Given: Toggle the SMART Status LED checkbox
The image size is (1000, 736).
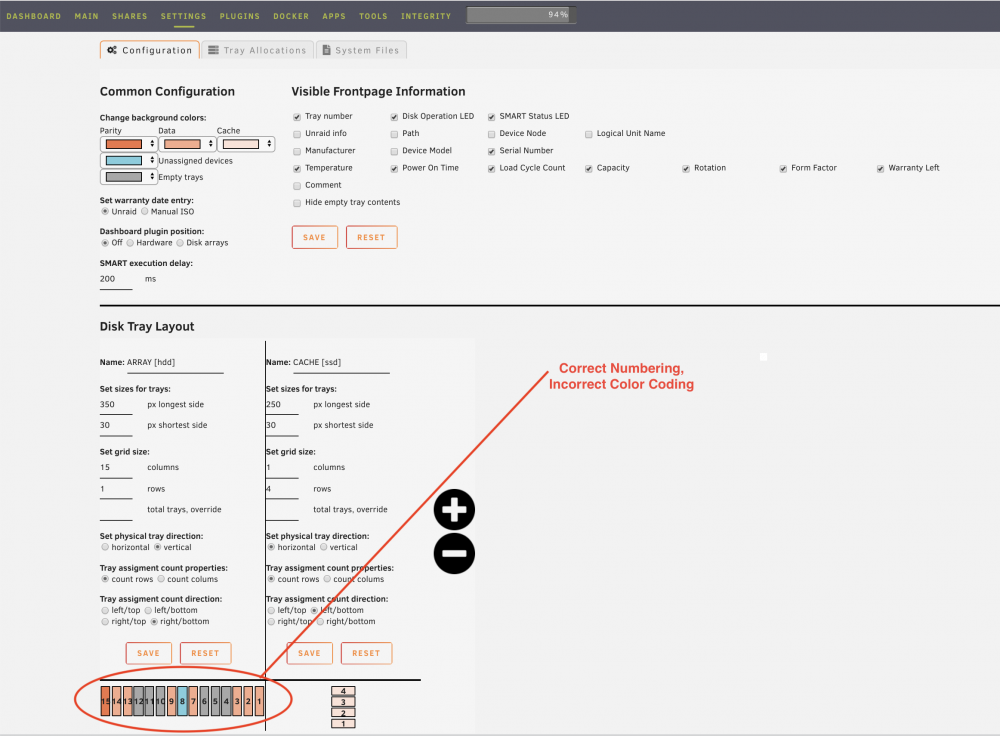Looking at the screenshot, I should 492,117.
